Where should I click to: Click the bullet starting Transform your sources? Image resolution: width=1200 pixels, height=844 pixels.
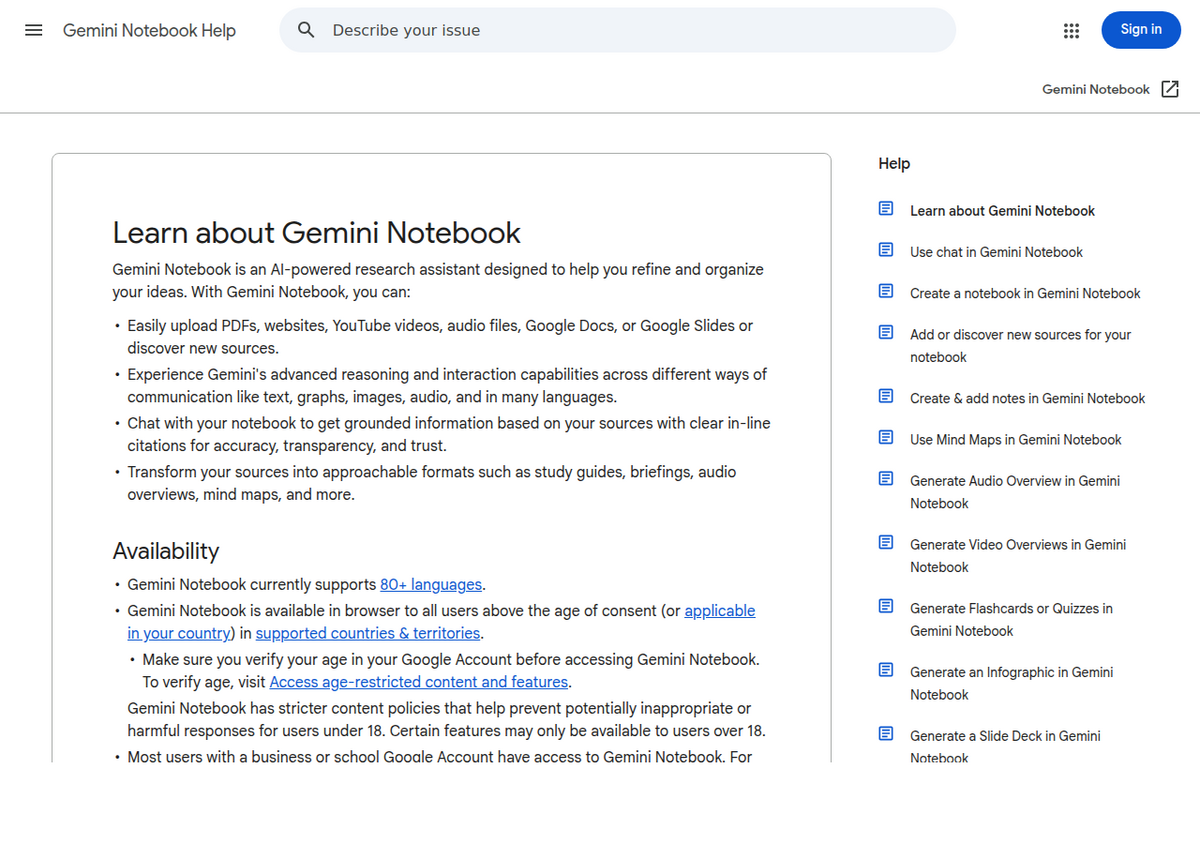[432, 483]
